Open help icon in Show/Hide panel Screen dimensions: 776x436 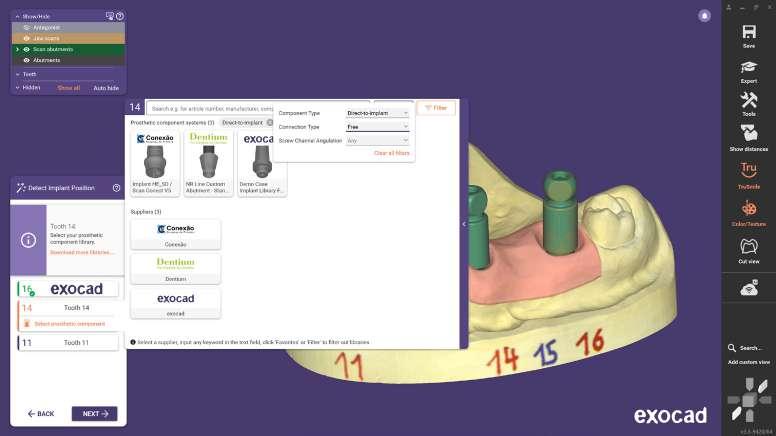tap(119, 16)
